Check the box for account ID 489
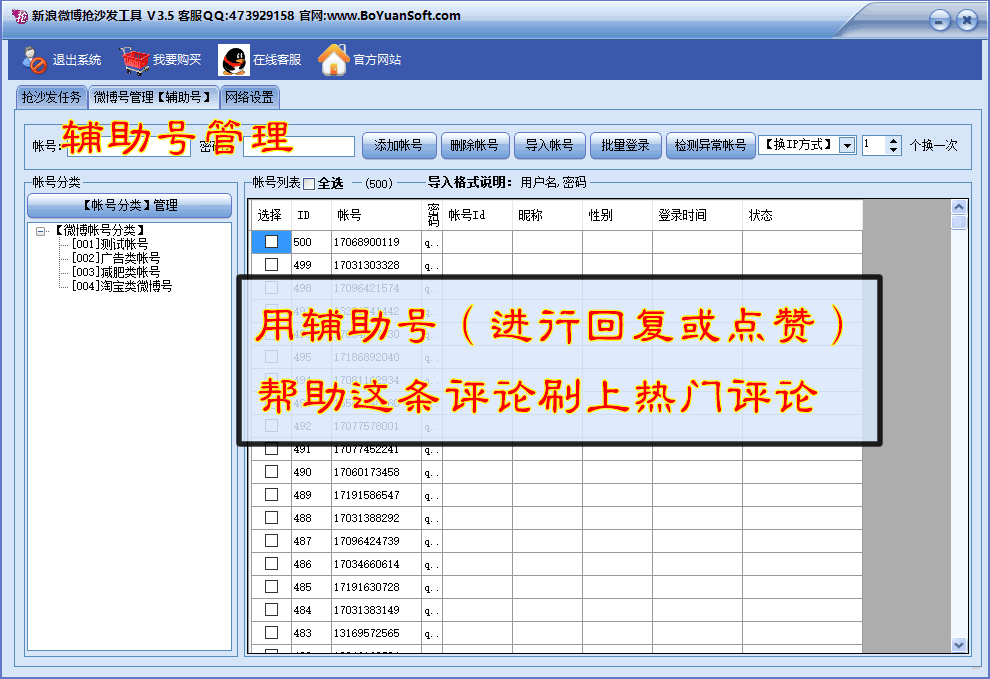Viewport: 990px width, 679px height. pyautogui.click(x=271, y=495)
